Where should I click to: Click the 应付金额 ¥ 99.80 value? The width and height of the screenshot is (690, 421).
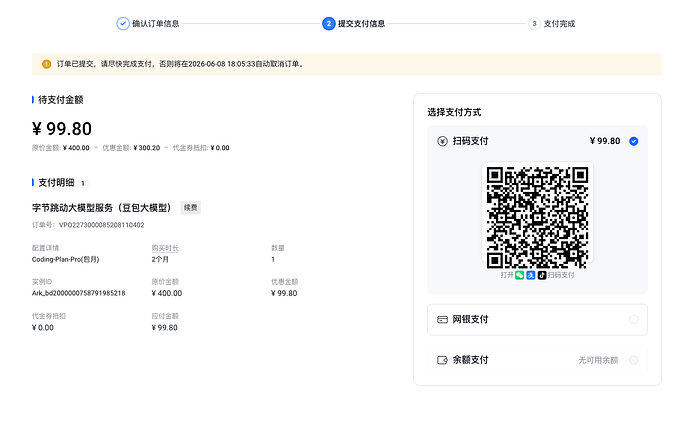[x=165, y=328]
